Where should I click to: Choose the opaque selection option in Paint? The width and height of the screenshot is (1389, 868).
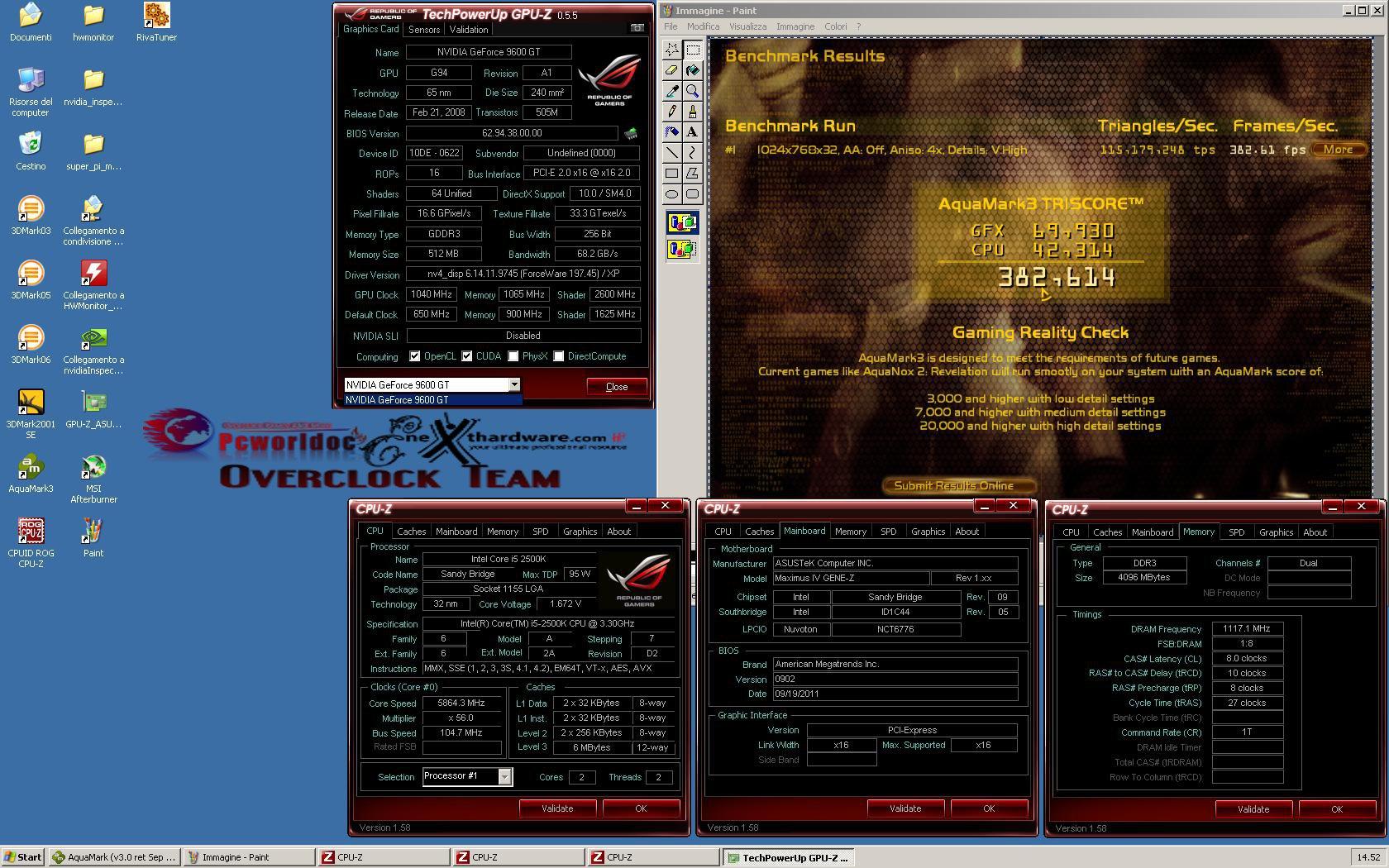pos(682,222)
